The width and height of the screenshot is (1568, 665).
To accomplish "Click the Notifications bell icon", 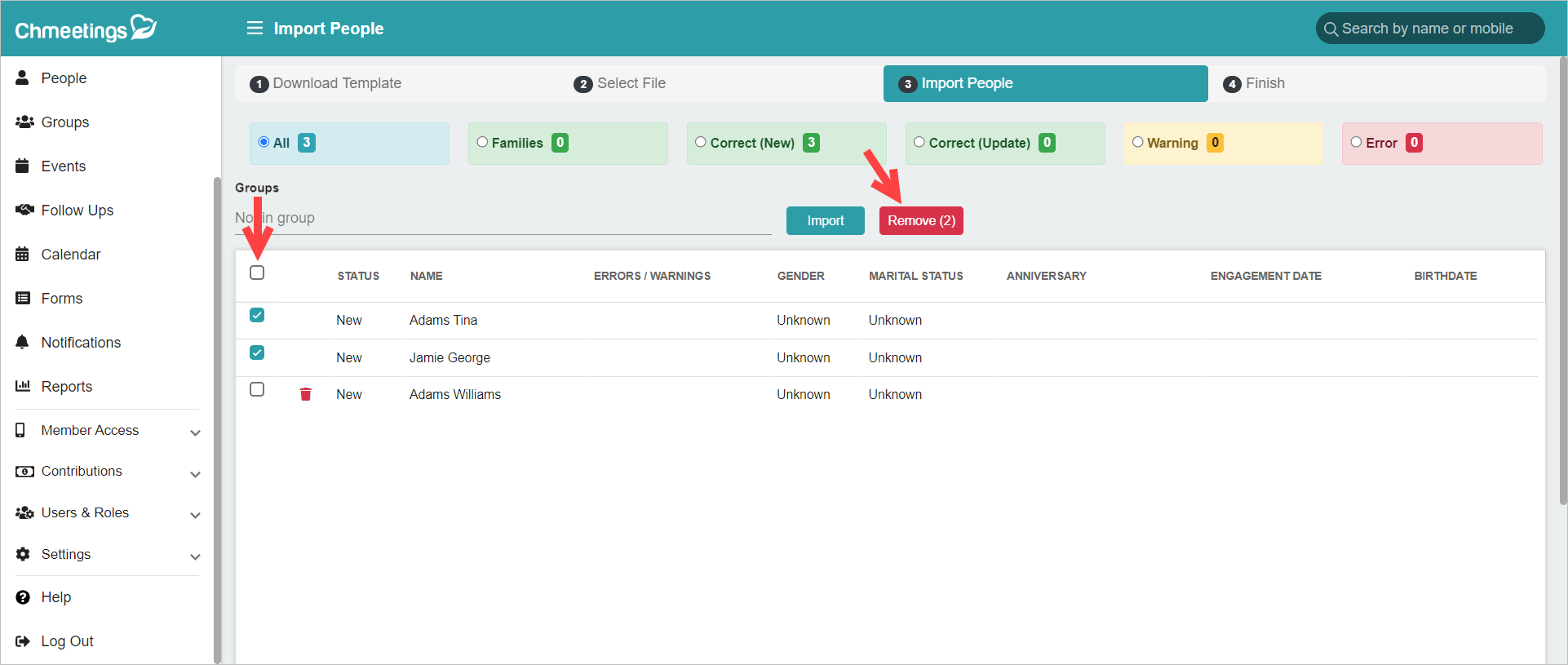I will tap(23, 342).
